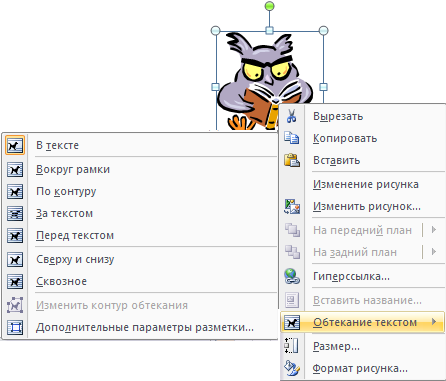Click the 'Вокруг рамки' wrap icon
The width and height of the screenshot is (446, 381).
coord(15,170)
